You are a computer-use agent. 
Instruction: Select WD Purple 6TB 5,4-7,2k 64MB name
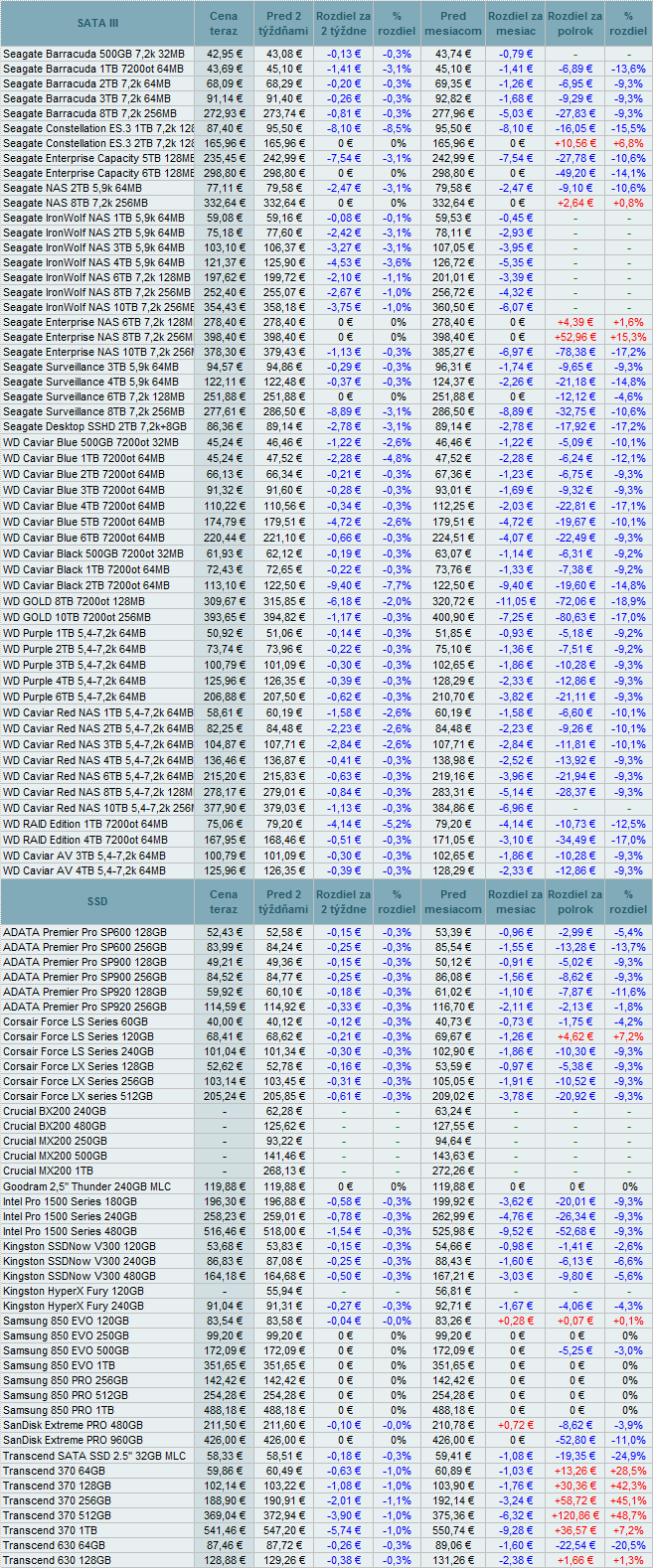(x=75, y=697)
